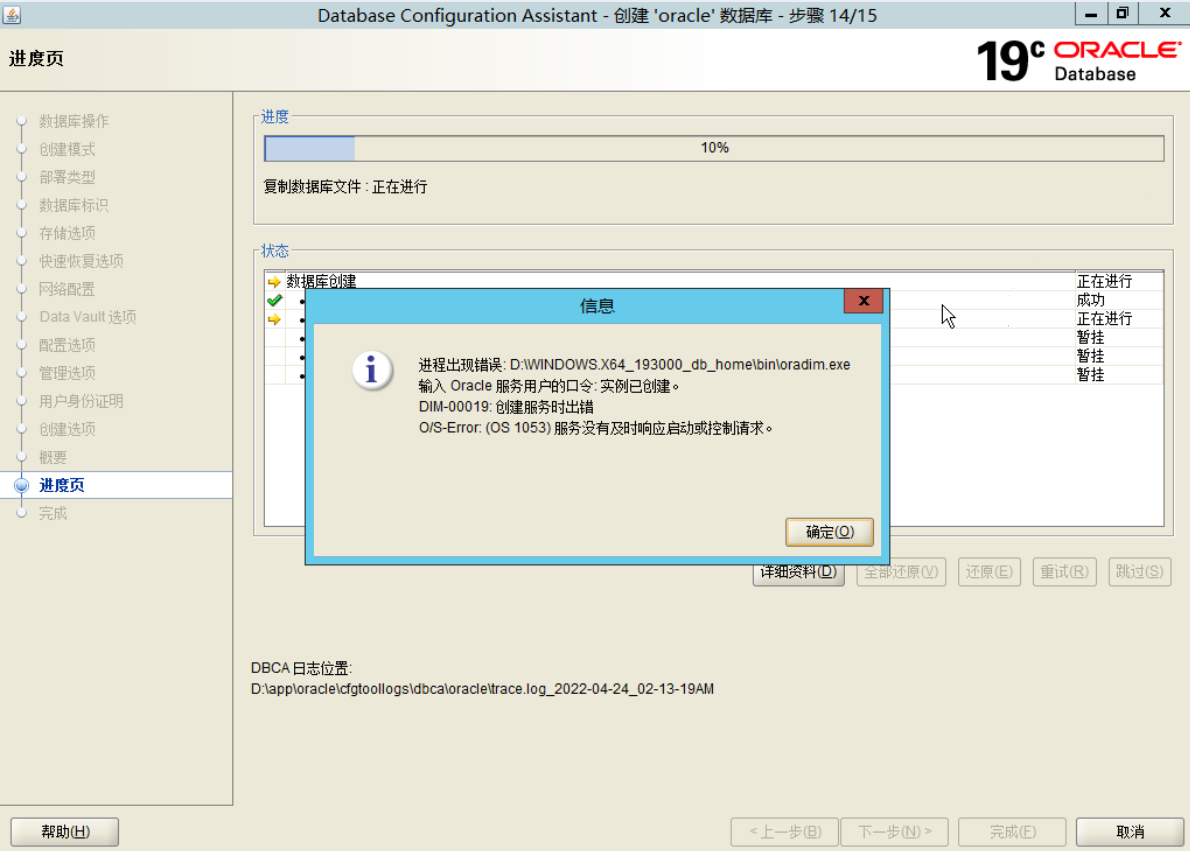
Task: Select 数据库操作 step in sidebar
Action: click(x=74, y=121)
